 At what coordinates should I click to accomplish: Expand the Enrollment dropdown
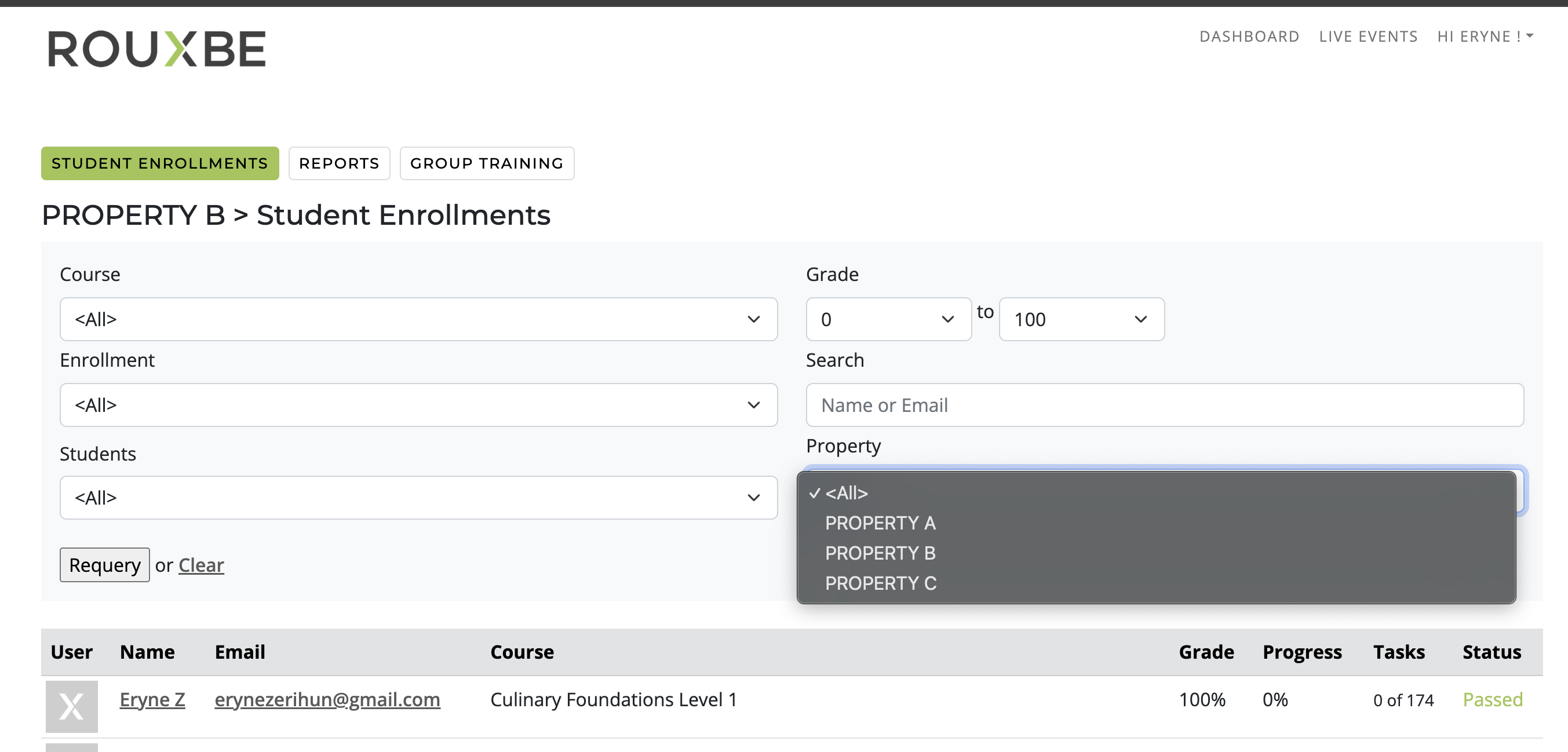point(418,404)
